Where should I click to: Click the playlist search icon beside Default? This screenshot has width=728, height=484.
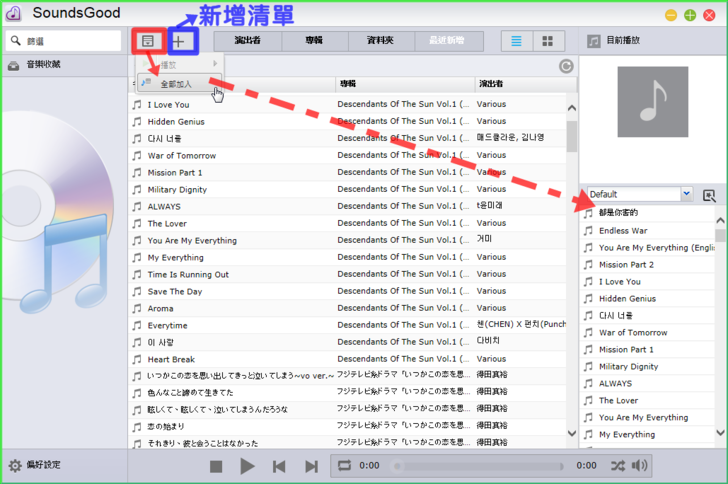click(709, 195)
